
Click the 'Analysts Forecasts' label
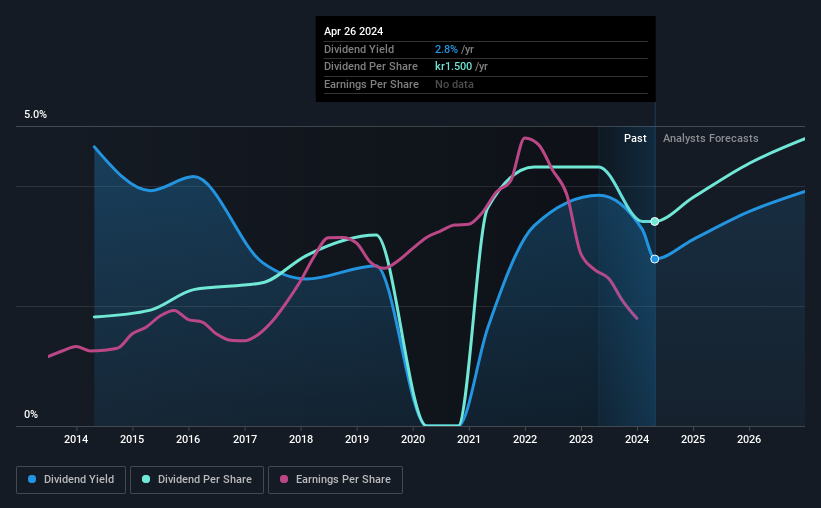tap(711, 138)
